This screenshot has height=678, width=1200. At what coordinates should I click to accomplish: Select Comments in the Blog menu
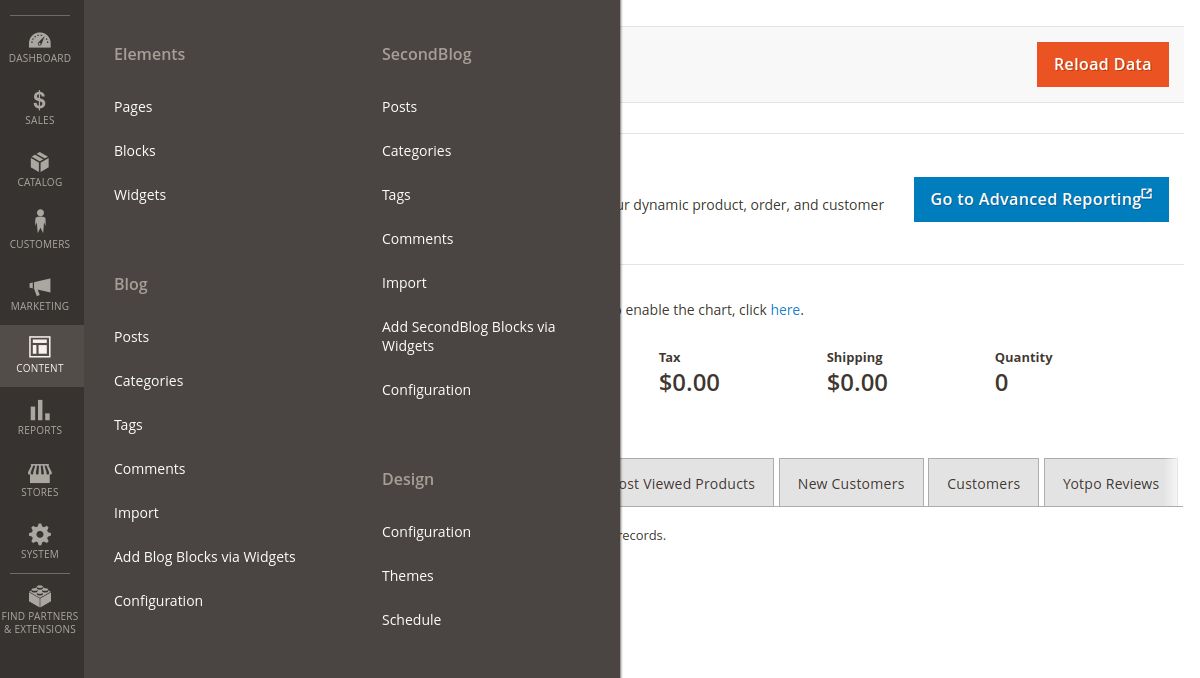(149, 468)
